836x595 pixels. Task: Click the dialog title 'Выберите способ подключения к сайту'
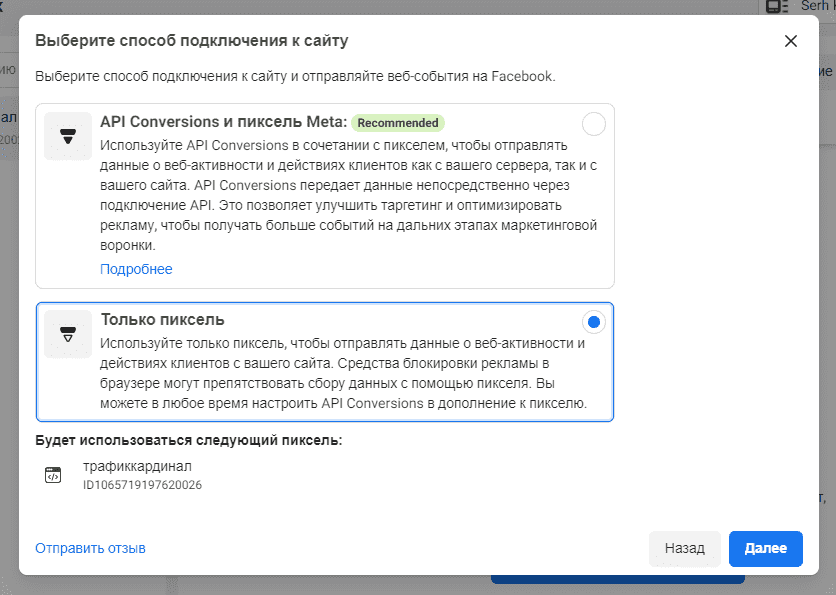point(191,41)
